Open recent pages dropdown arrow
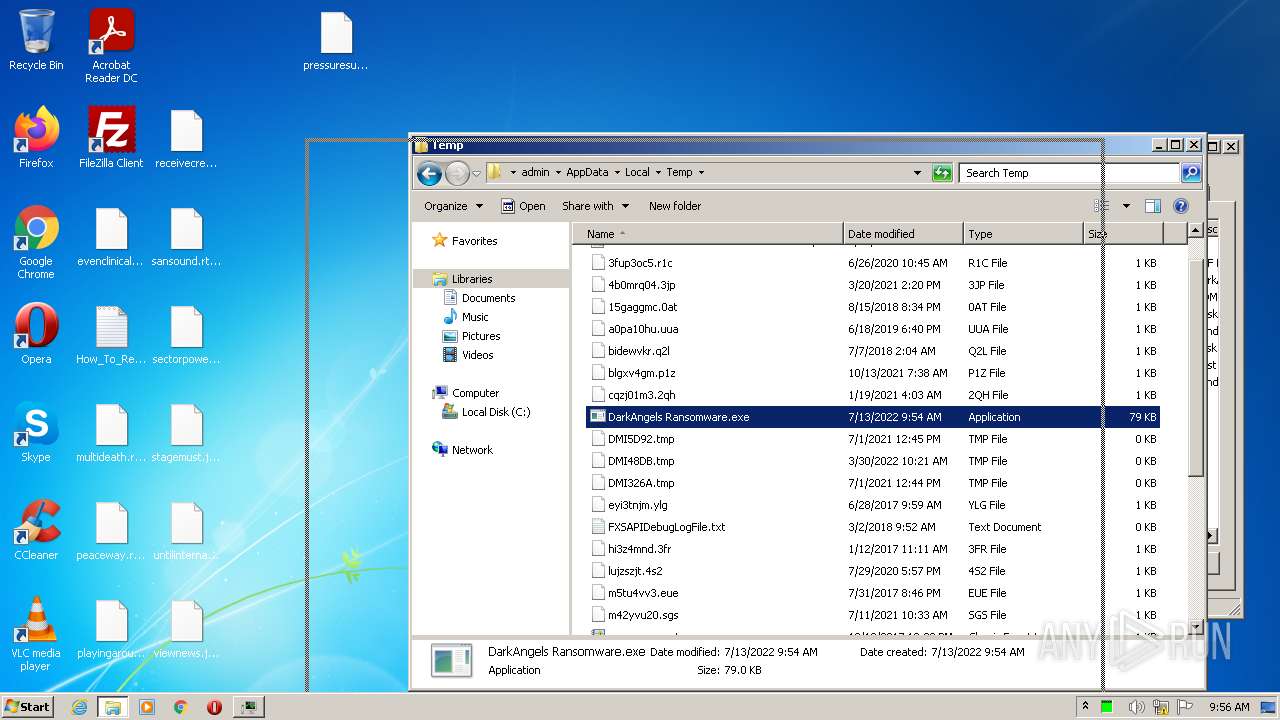 477,173
